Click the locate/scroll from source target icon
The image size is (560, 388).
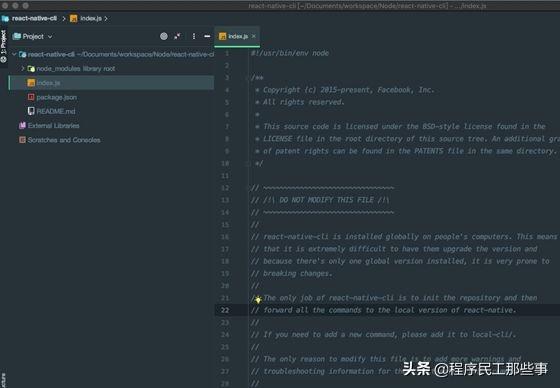[164, 36]
